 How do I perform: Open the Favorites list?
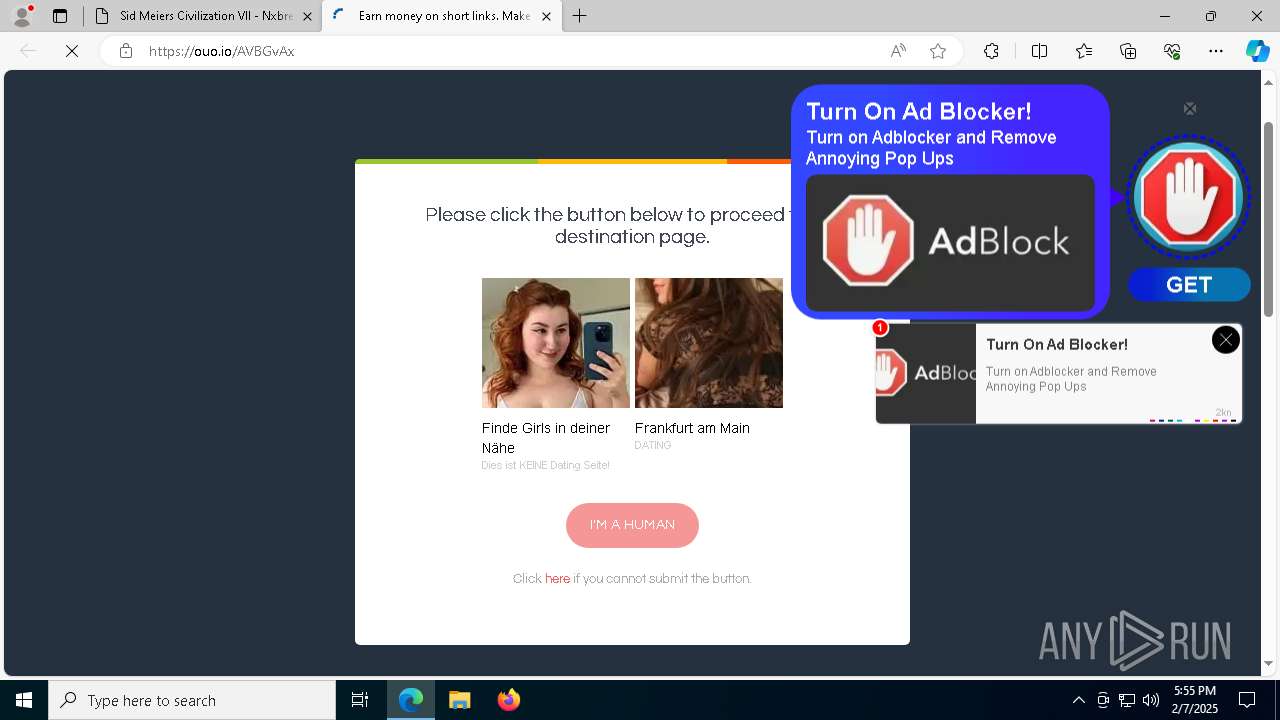(x=1084, y=51)
